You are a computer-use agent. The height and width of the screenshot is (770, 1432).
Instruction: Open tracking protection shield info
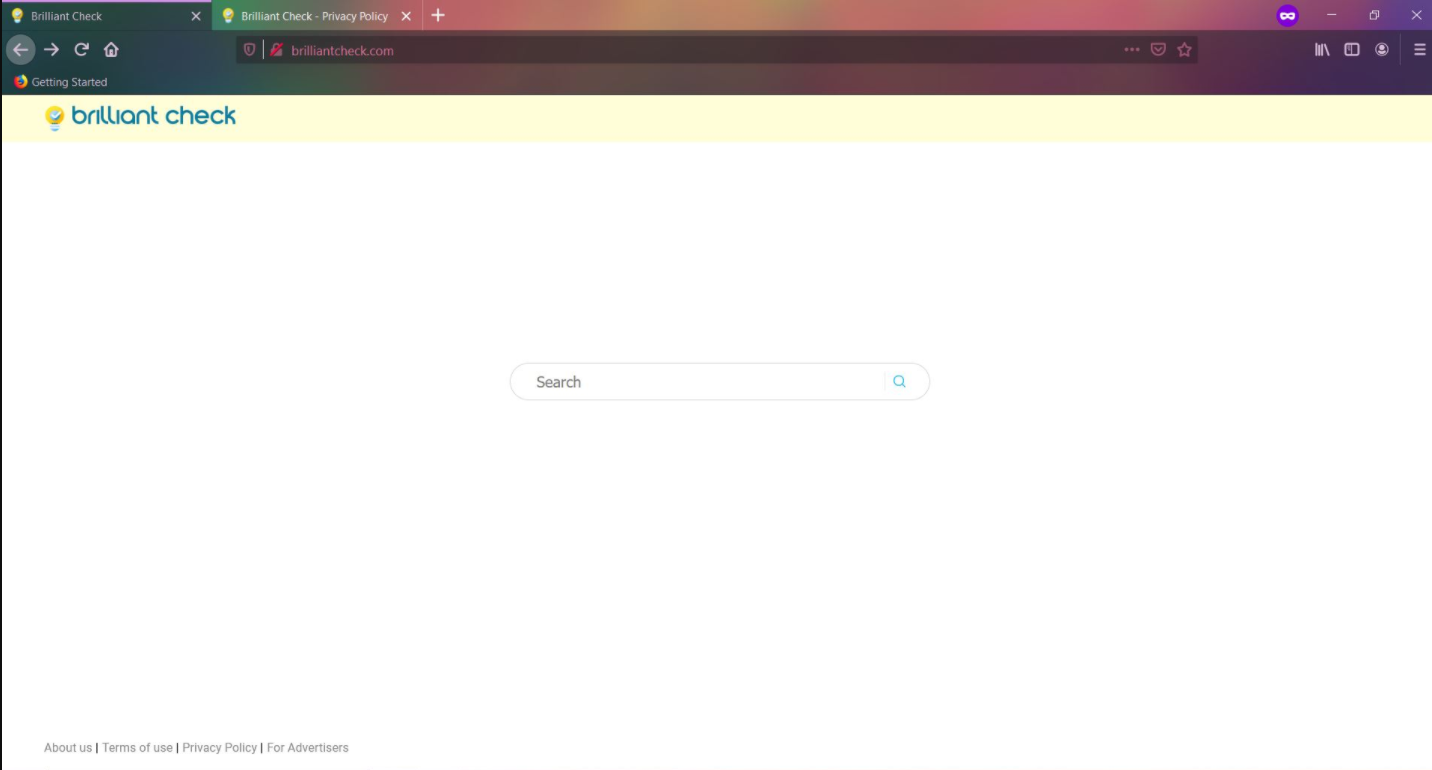point(249,50)
